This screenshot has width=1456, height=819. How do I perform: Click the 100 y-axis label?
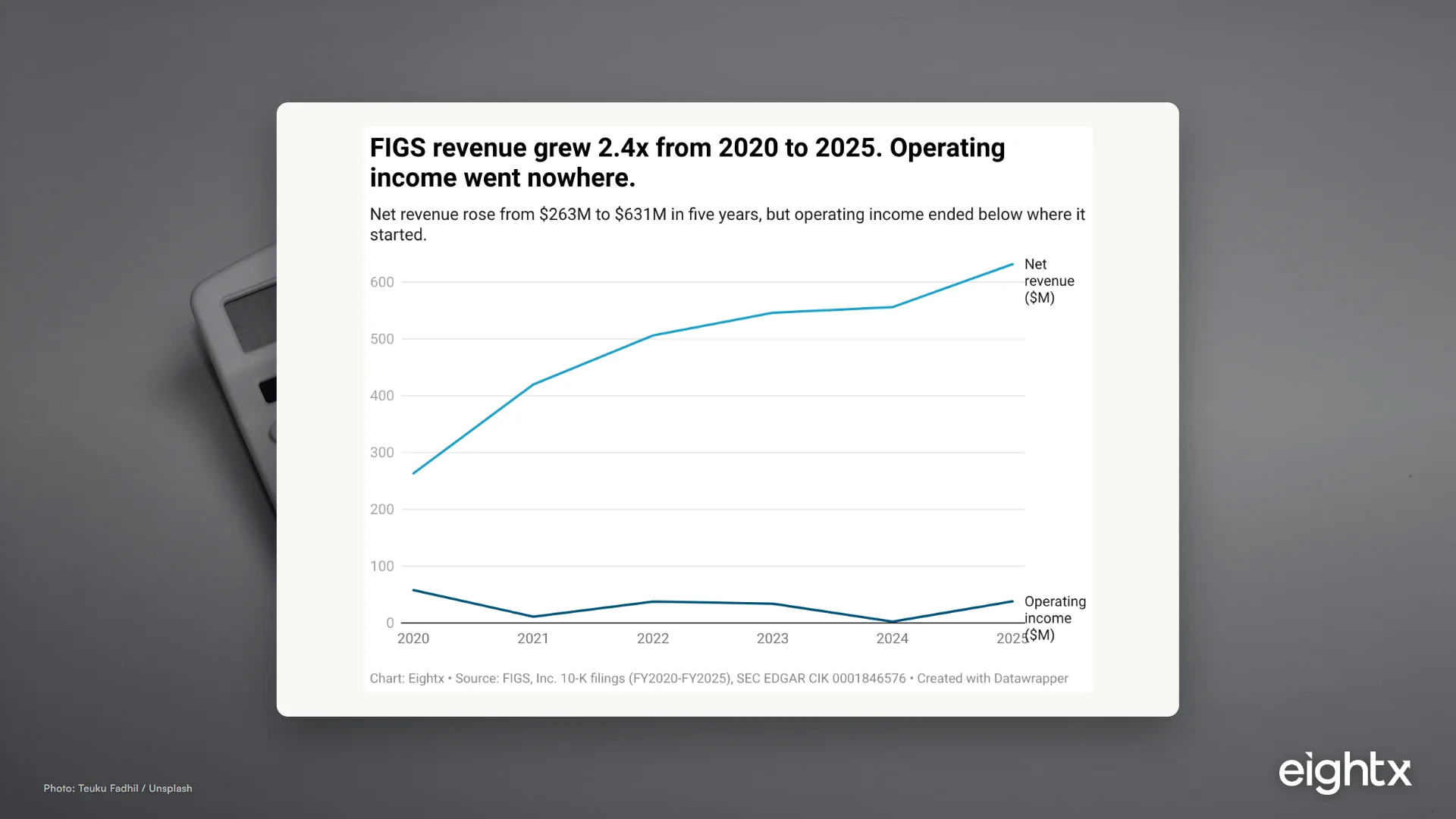click(382, 566)
